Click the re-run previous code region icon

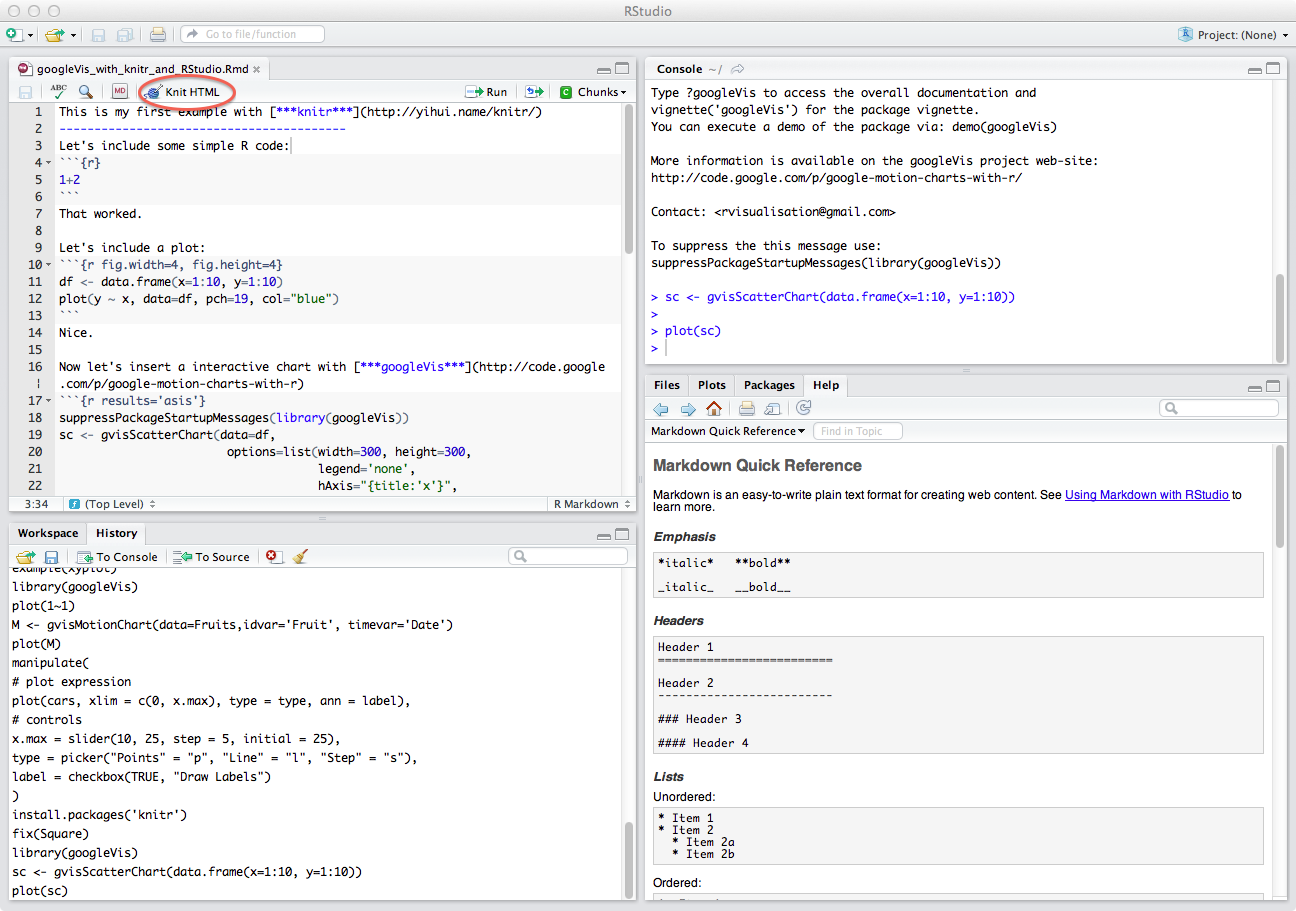coord(534,92)
